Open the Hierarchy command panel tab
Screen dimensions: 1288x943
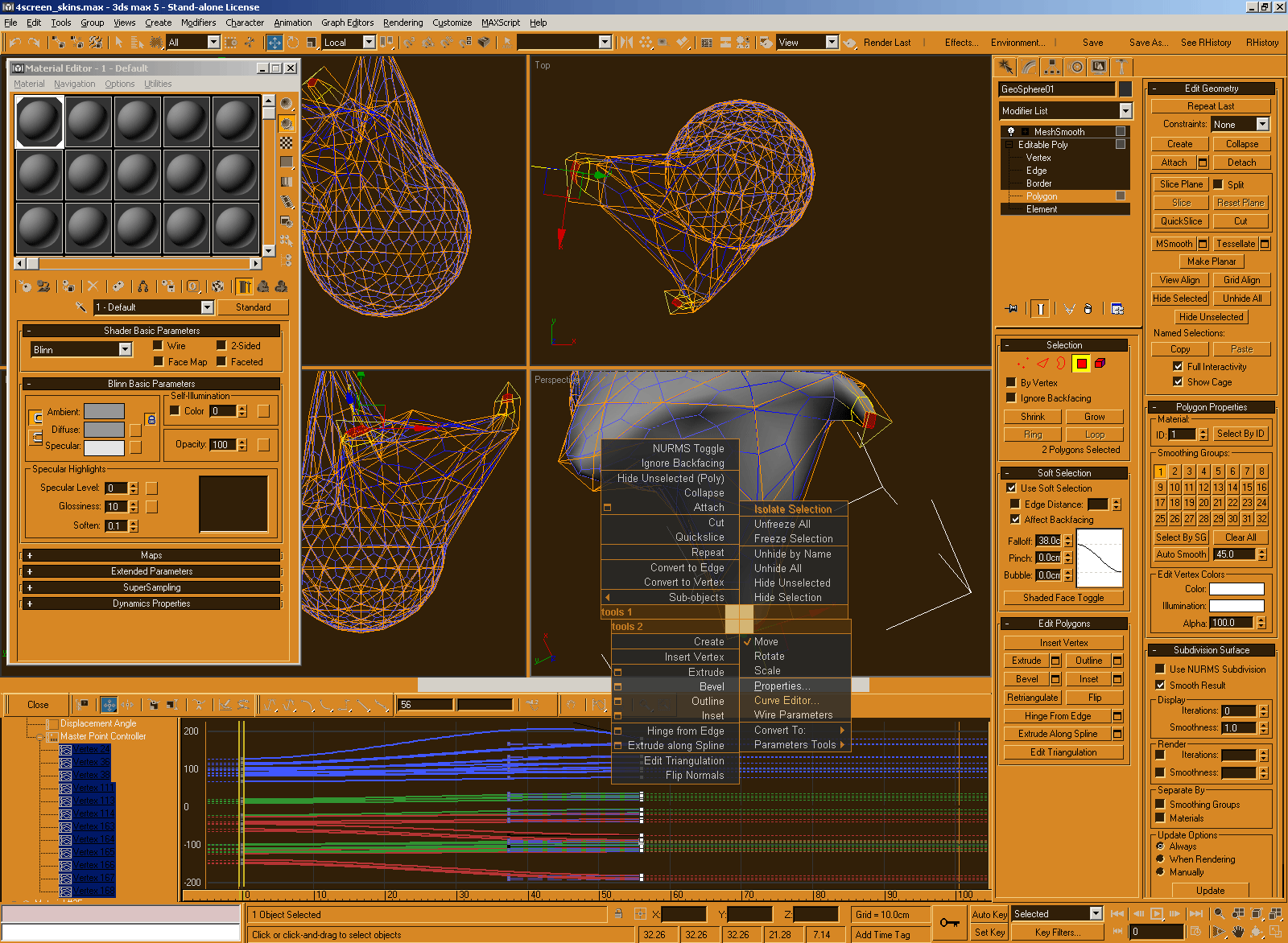point(1052,67)
